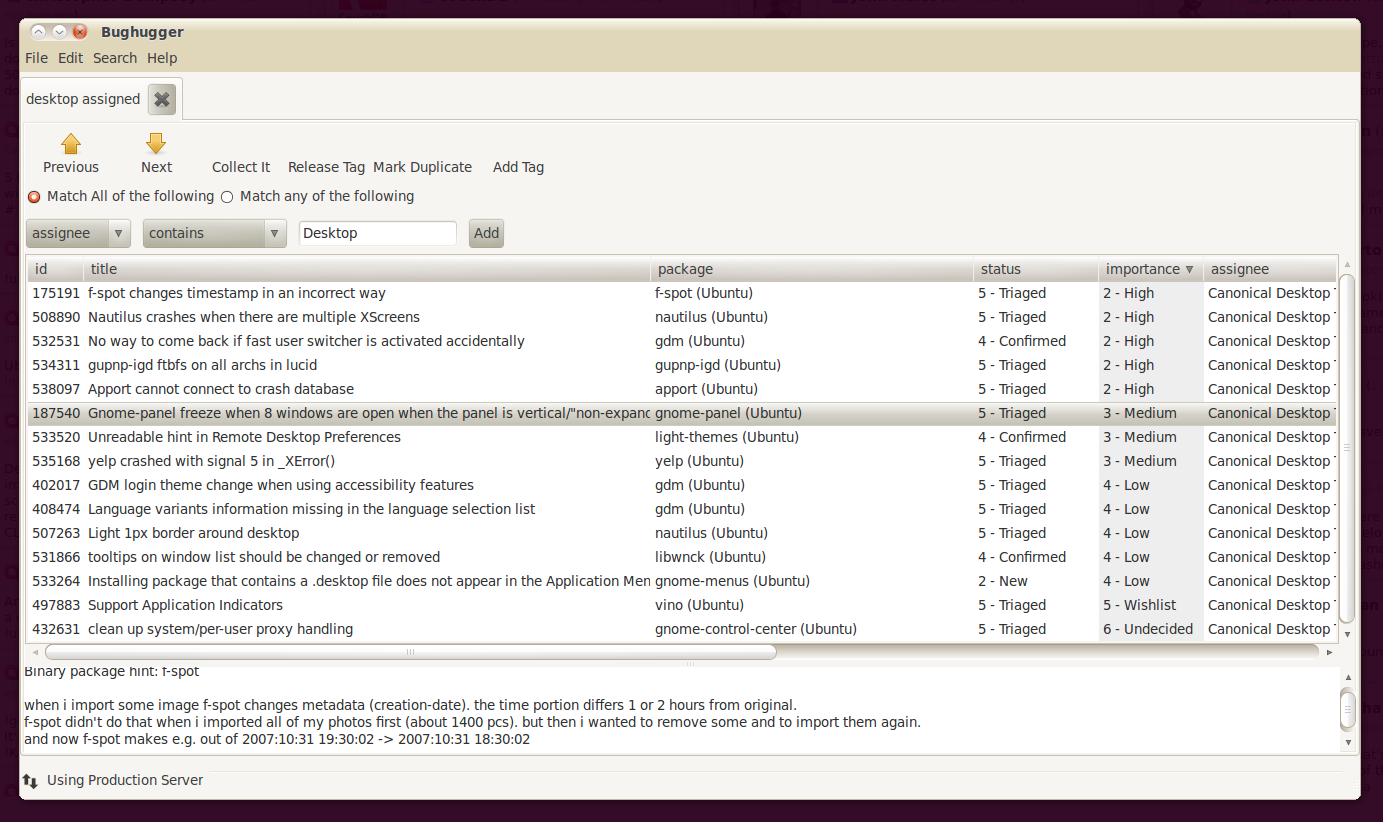Viewport: 1383px width, 822px height.
Task: Click the '2 - New' status cell
Action: pos(1003,581)
